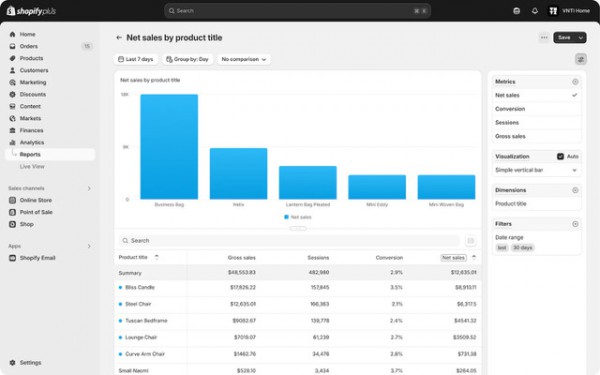Click the Shopify Email app icon

point(12,258)
